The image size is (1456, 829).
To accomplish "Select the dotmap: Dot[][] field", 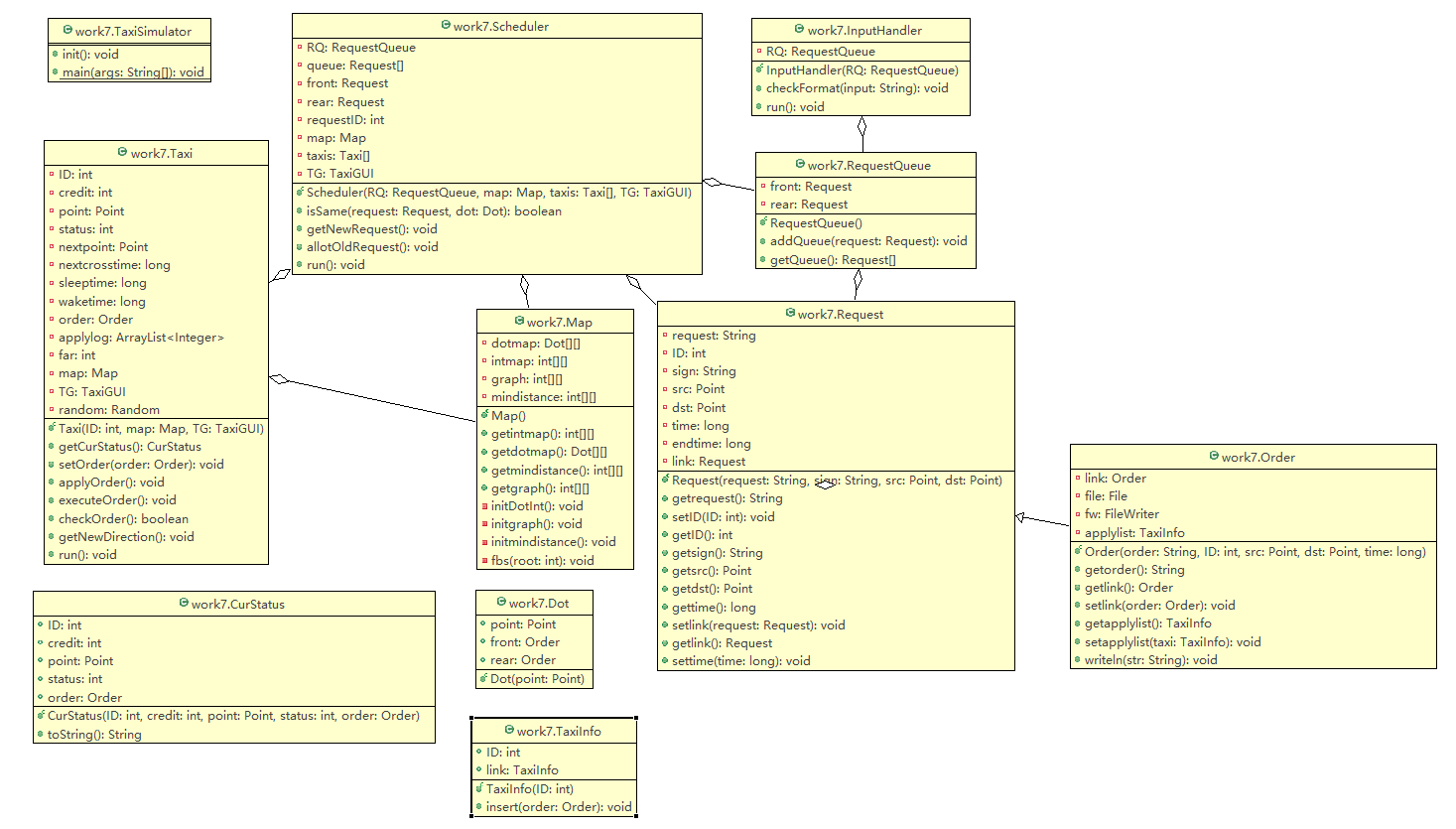I will 536,344.
